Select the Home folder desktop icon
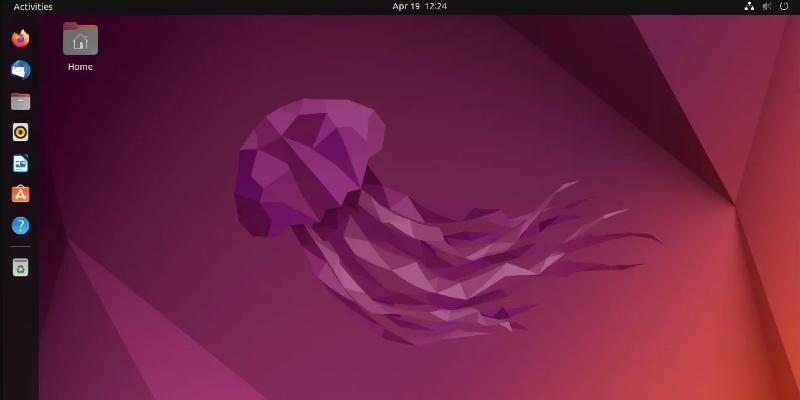Screen dimensions: 800x400 80,40
